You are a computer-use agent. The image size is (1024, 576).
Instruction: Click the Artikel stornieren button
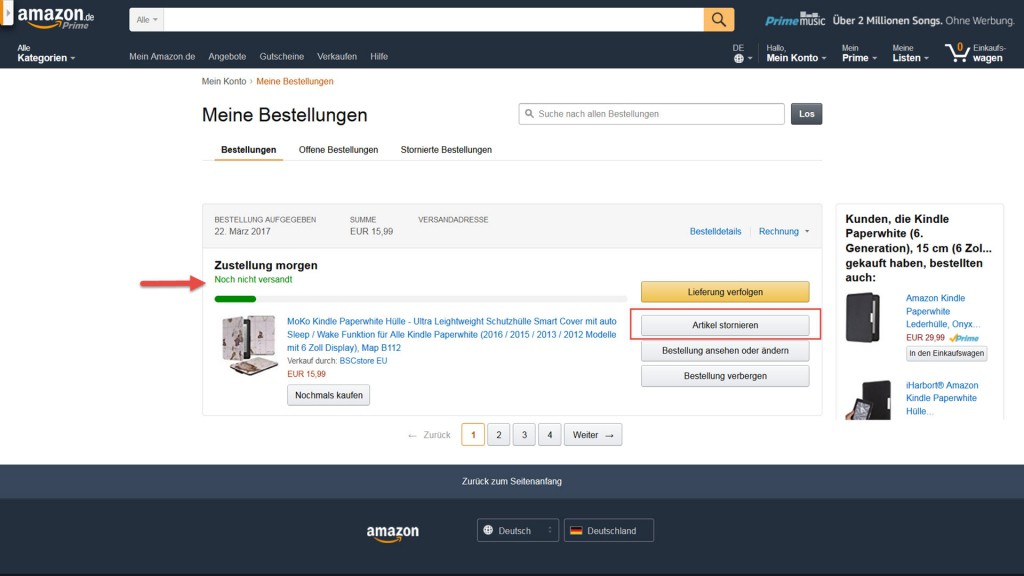pyautogui.click(x=725, y=325)
